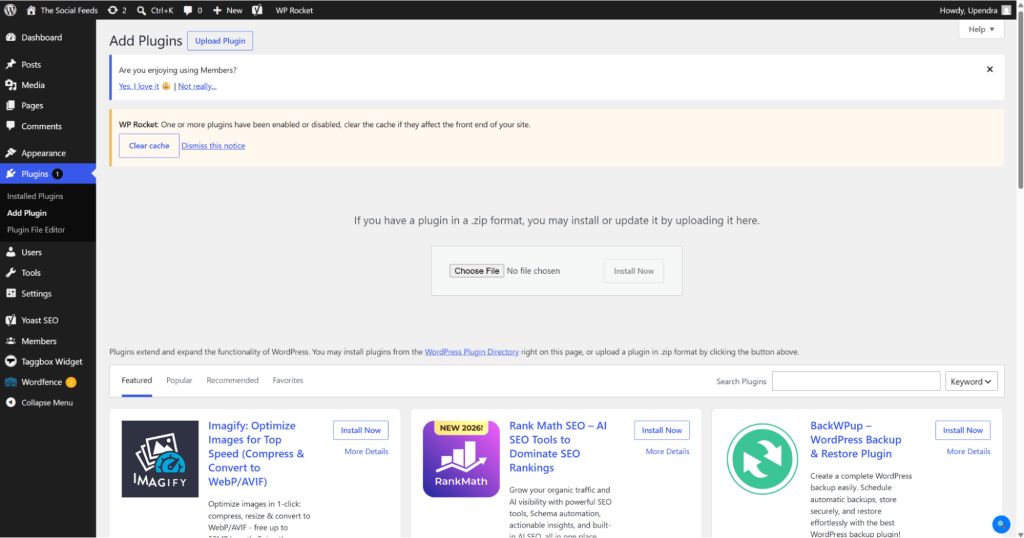Open Yoast icon in the admin bar
The width and height of the screenshot is (1024, 538).
(257, 10)
